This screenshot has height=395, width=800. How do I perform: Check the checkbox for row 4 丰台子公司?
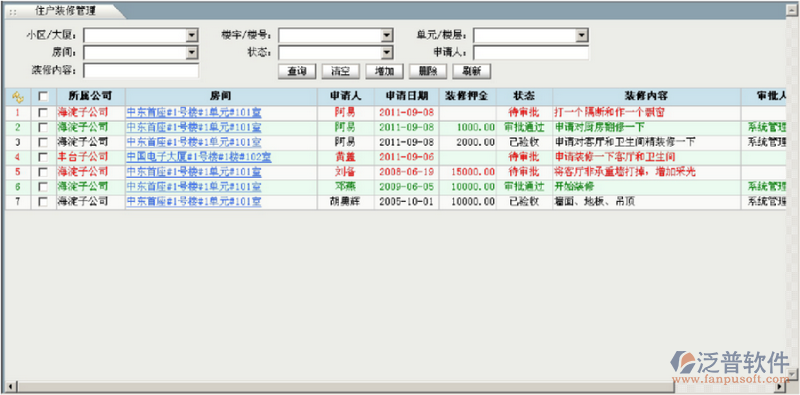point(43,157)
